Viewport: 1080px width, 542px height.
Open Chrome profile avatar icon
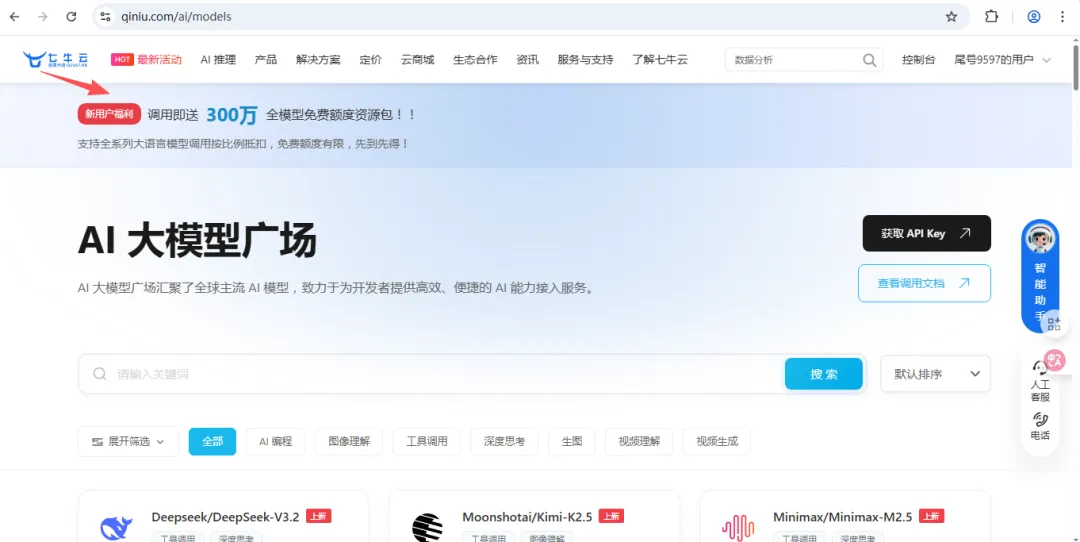click(1034, 17)
